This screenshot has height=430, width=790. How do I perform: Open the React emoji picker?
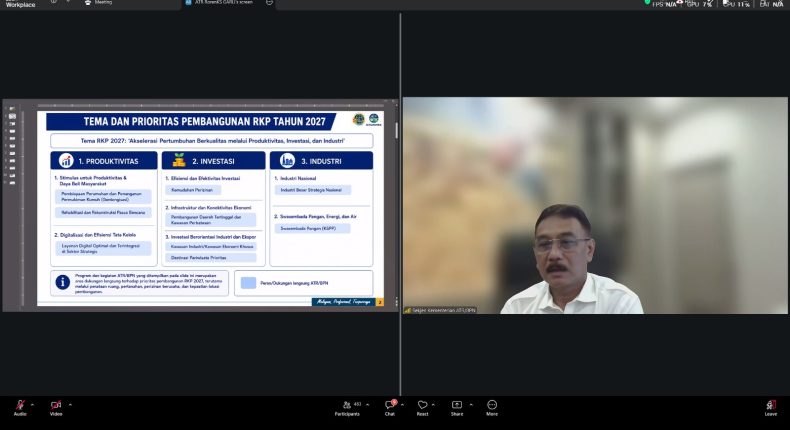[x=422, y=408]
